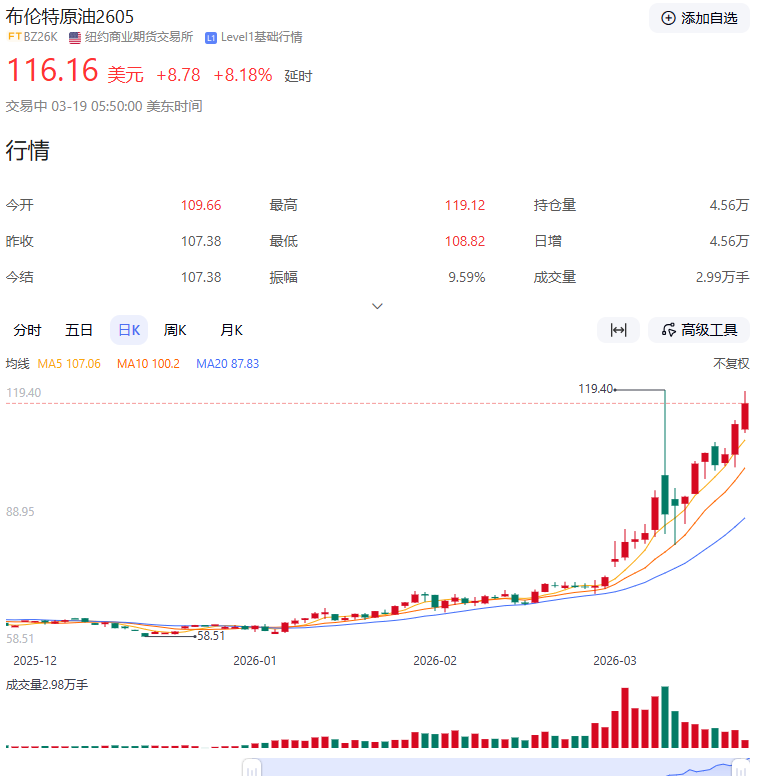Click the FT futures tag icon
Screen dimensions: 773x776
[15, 37]
